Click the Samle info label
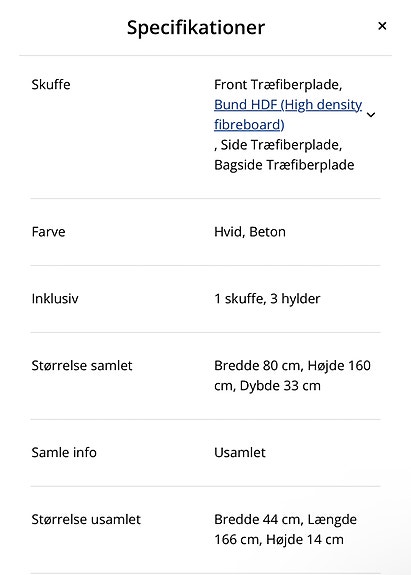Screen dimensions: 411x575 click(64, 452)
